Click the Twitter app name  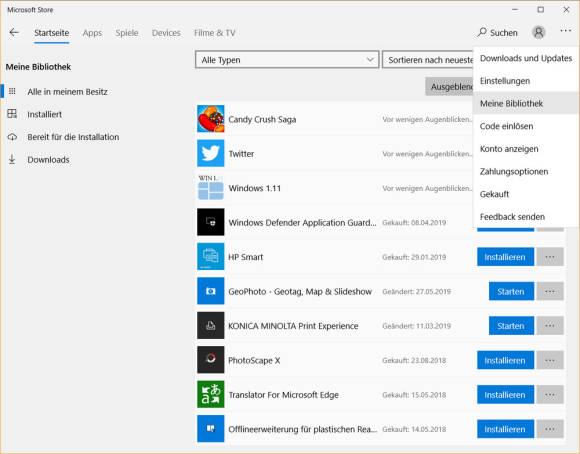[241, 154]
